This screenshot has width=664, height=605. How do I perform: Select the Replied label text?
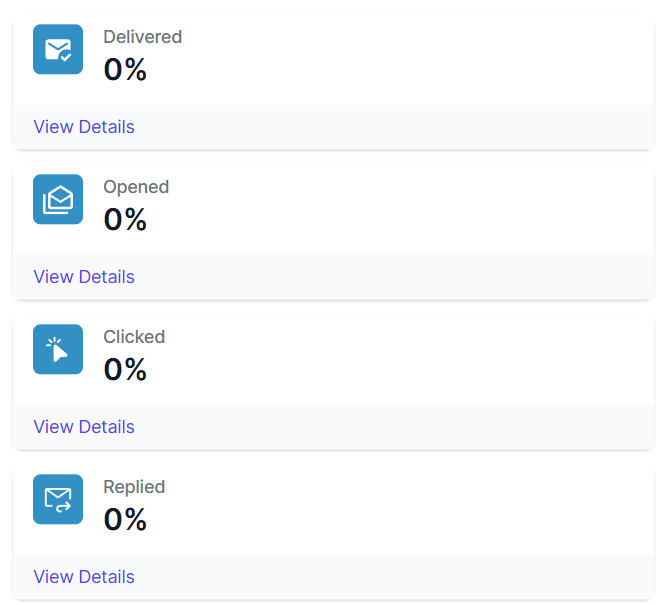pos(134,487)
